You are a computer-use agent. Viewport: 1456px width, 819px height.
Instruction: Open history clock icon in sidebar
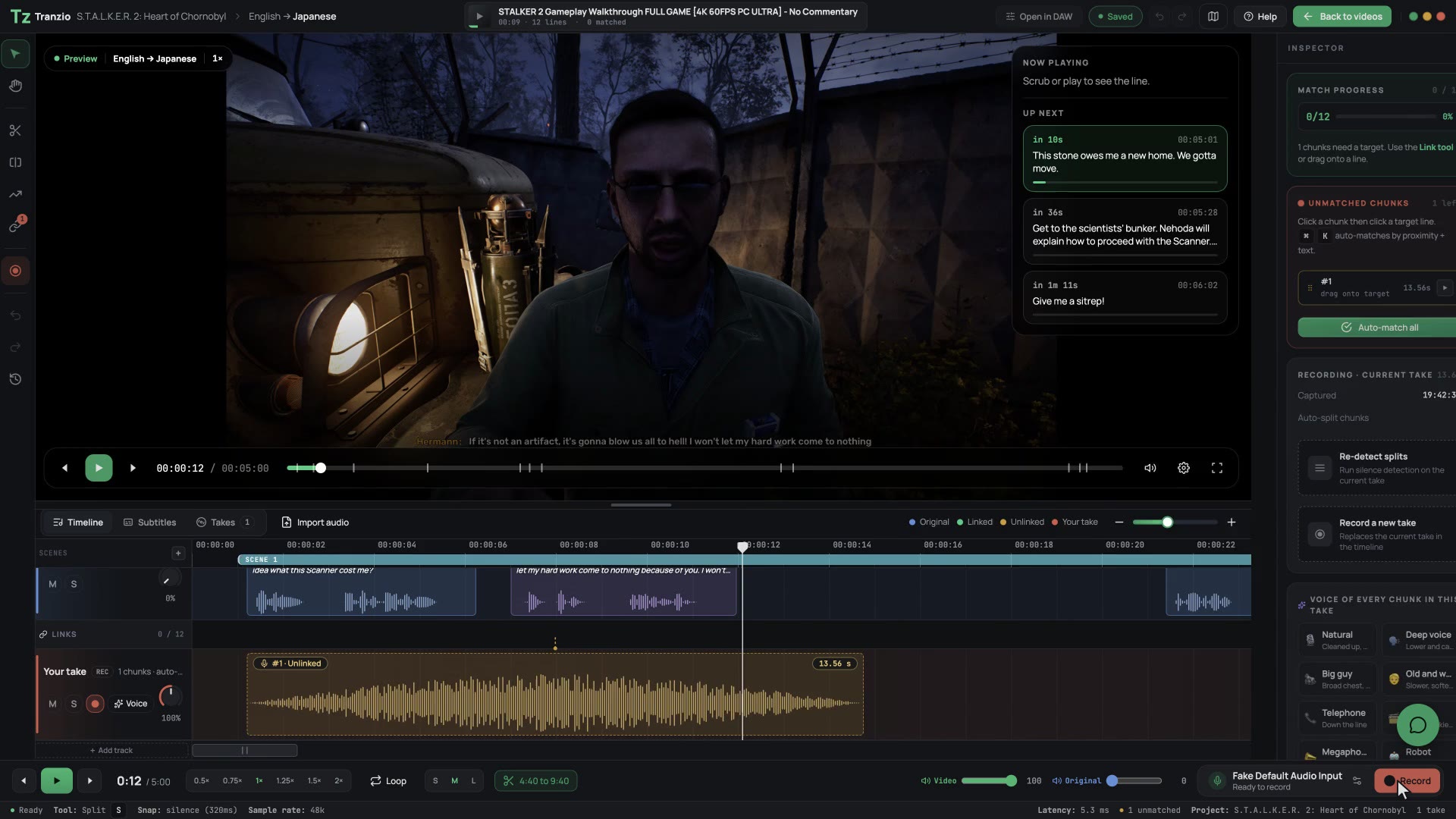(15, 379)
